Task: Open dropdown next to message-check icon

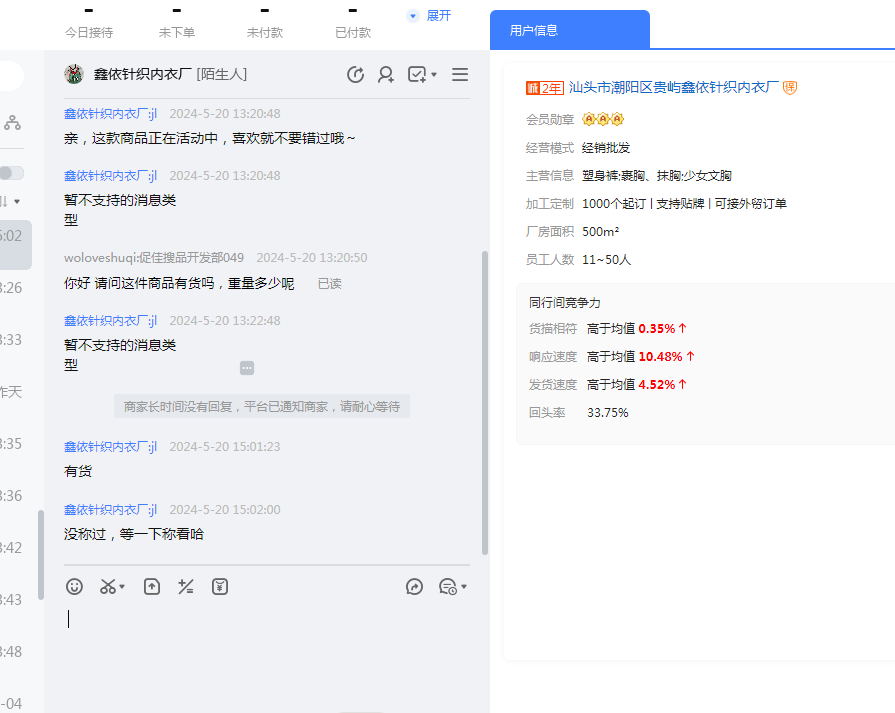Action: click(434, 75)
